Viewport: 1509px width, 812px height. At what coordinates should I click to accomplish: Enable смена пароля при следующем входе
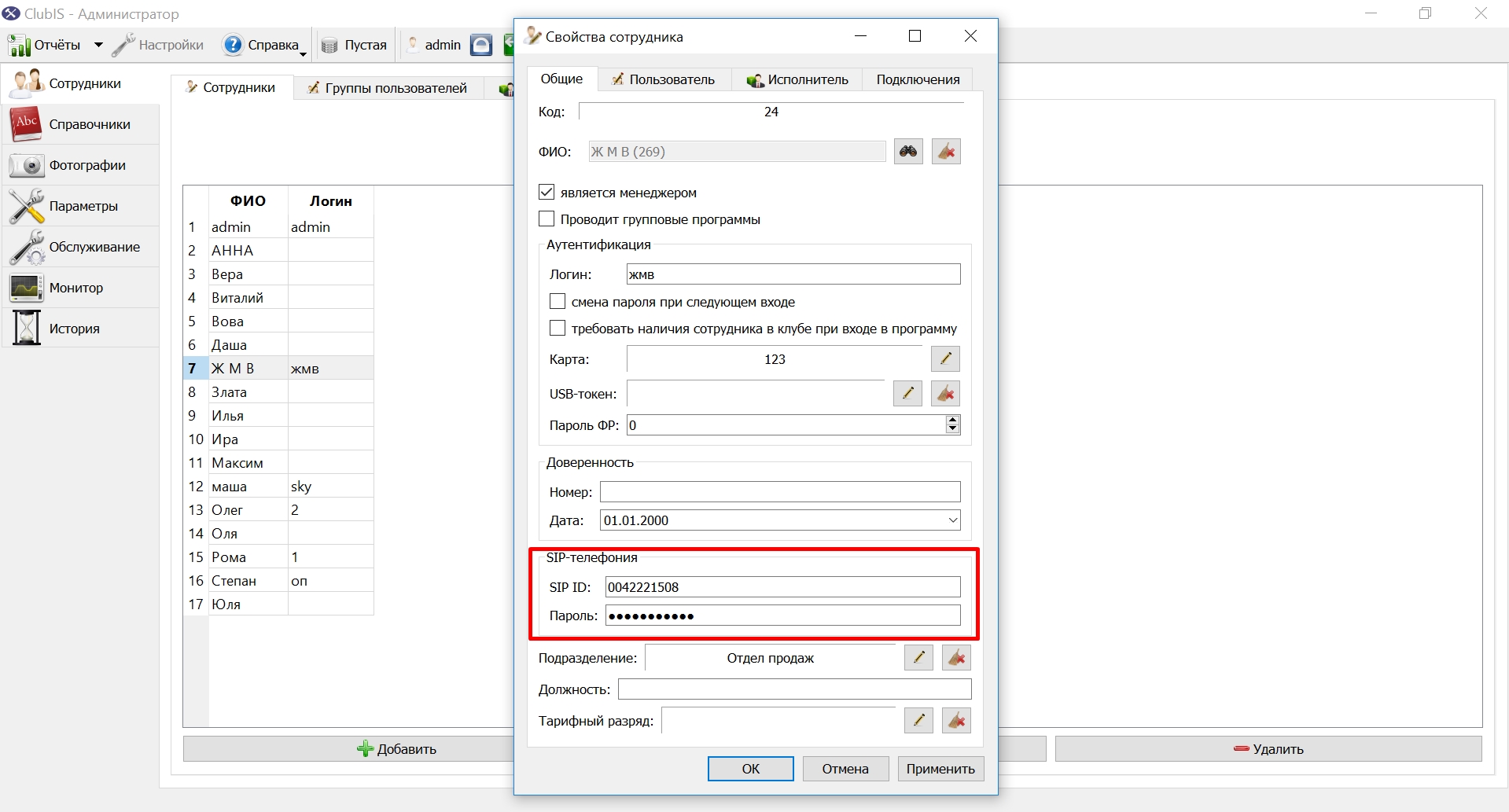(558, 301)
